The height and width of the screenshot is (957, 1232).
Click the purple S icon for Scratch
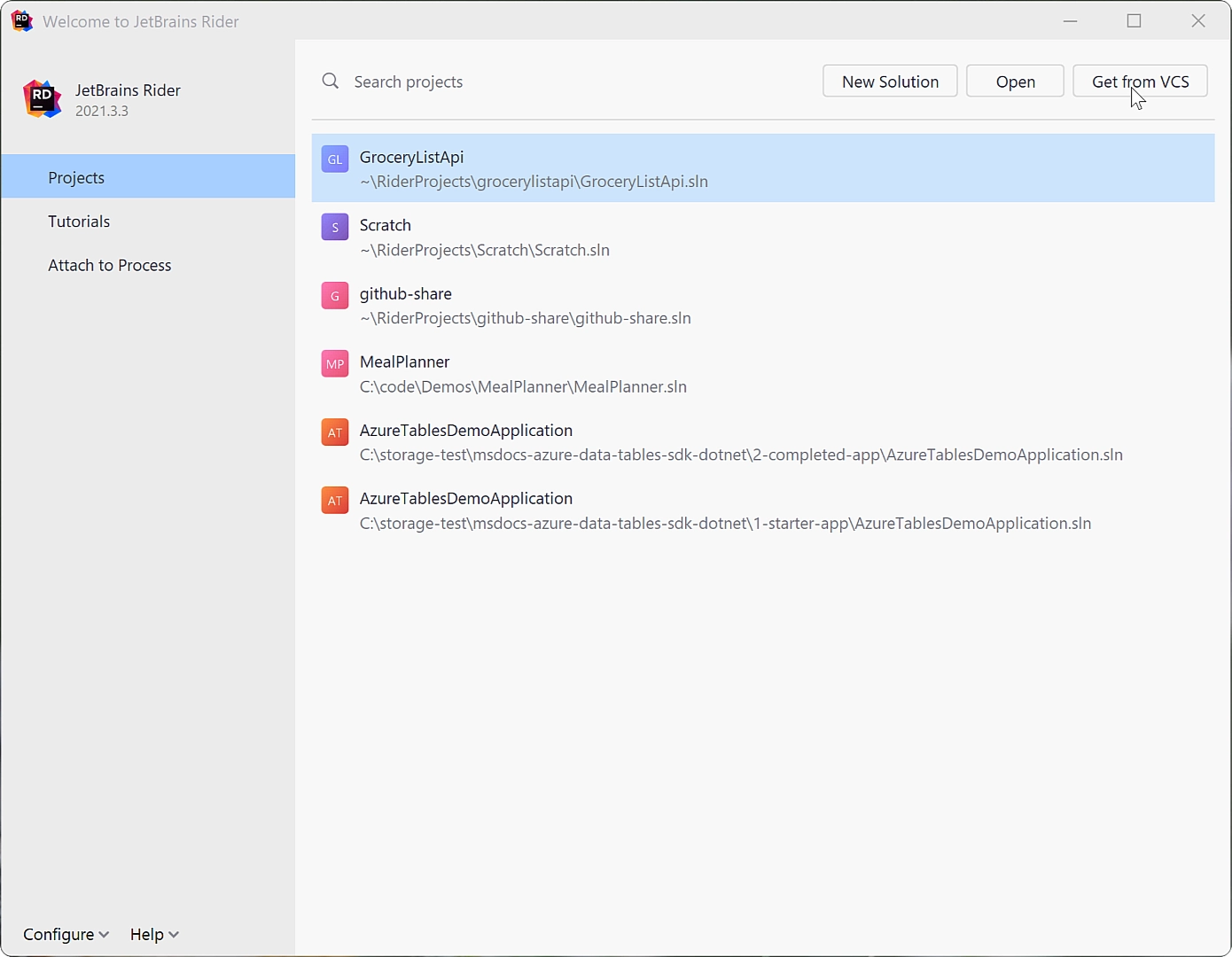click(x=334, y=228)
